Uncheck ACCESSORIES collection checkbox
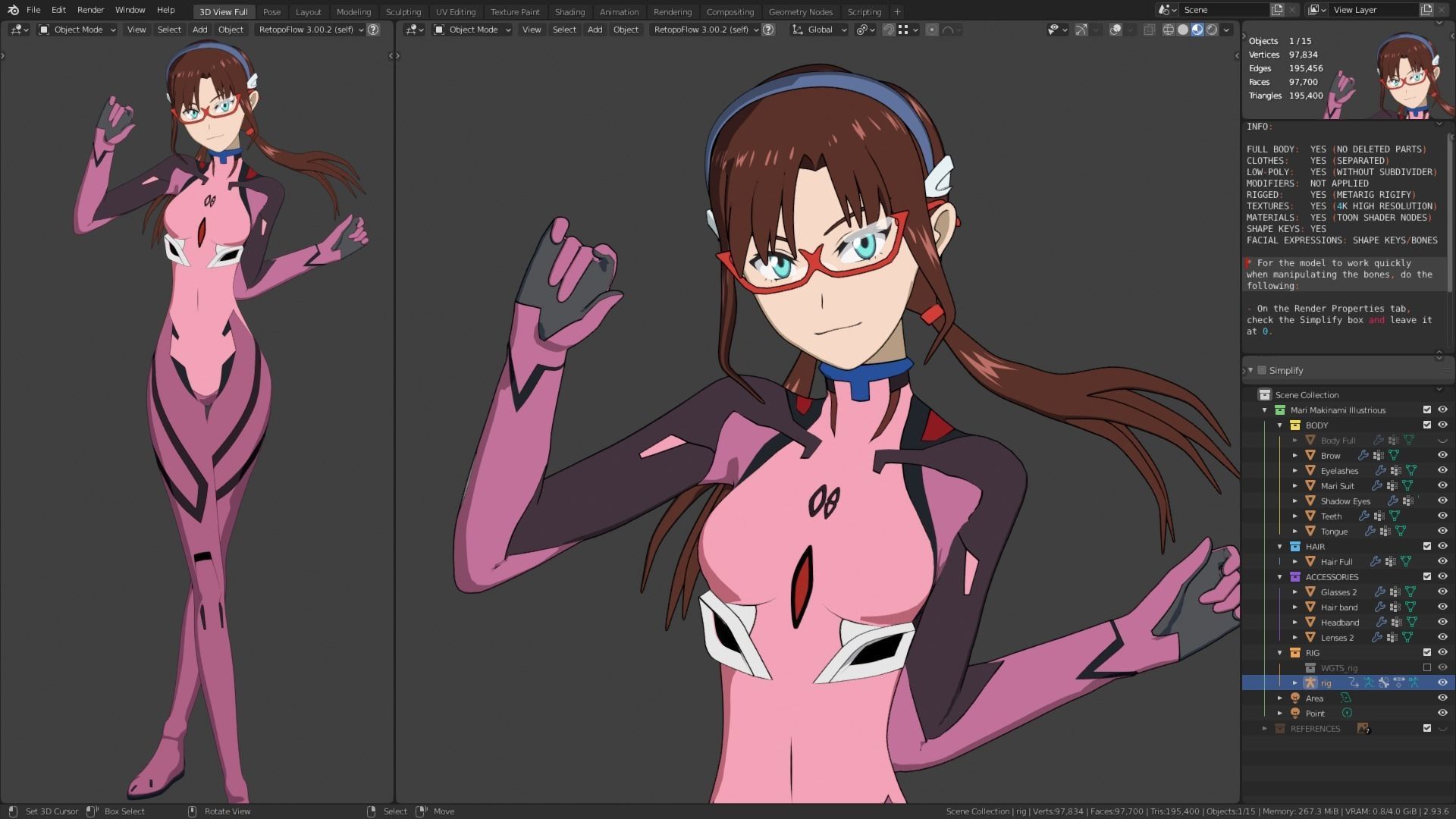The width and height of the screenshot is (1456, 819). [x=1427, y=576]
